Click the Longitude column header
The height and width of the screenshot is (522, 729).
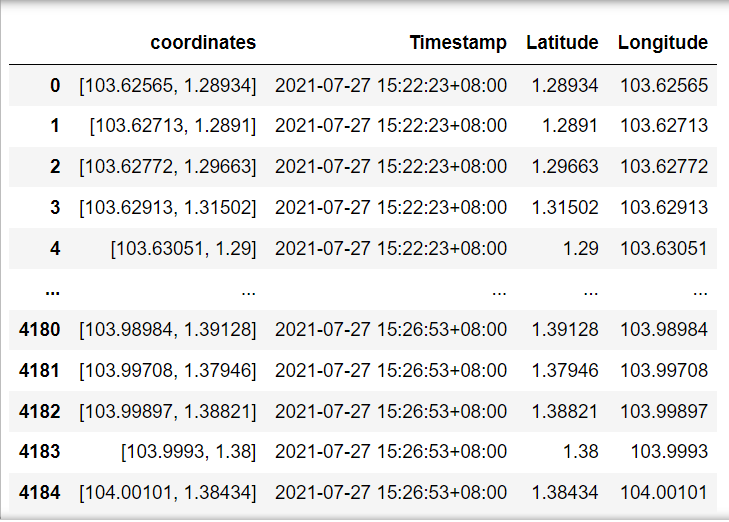pos(663,43)
